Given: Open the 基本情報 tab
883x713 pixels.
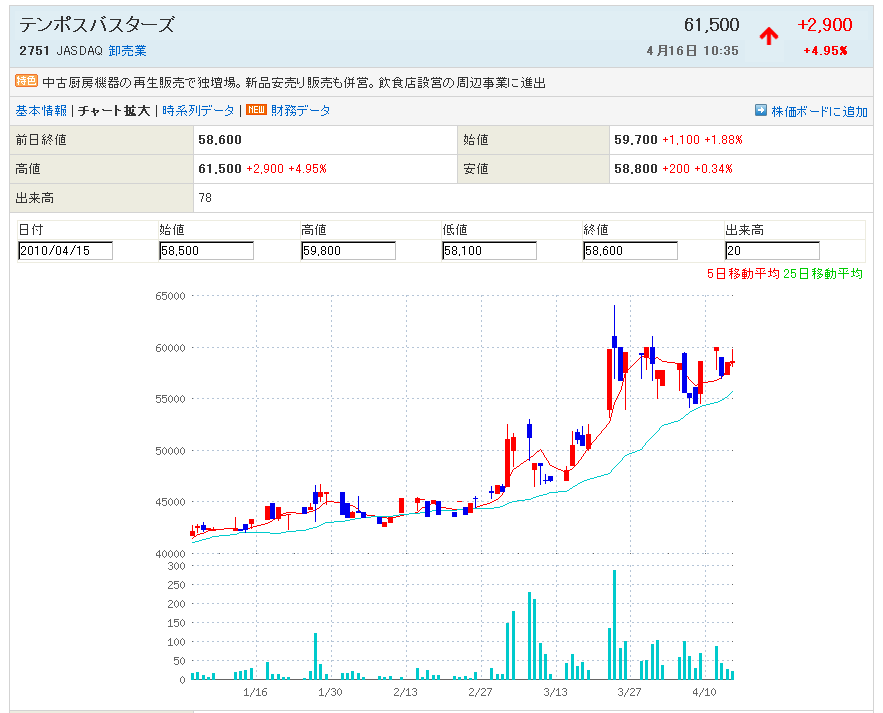Looking at the screenshot, I should tap(41, 111).
